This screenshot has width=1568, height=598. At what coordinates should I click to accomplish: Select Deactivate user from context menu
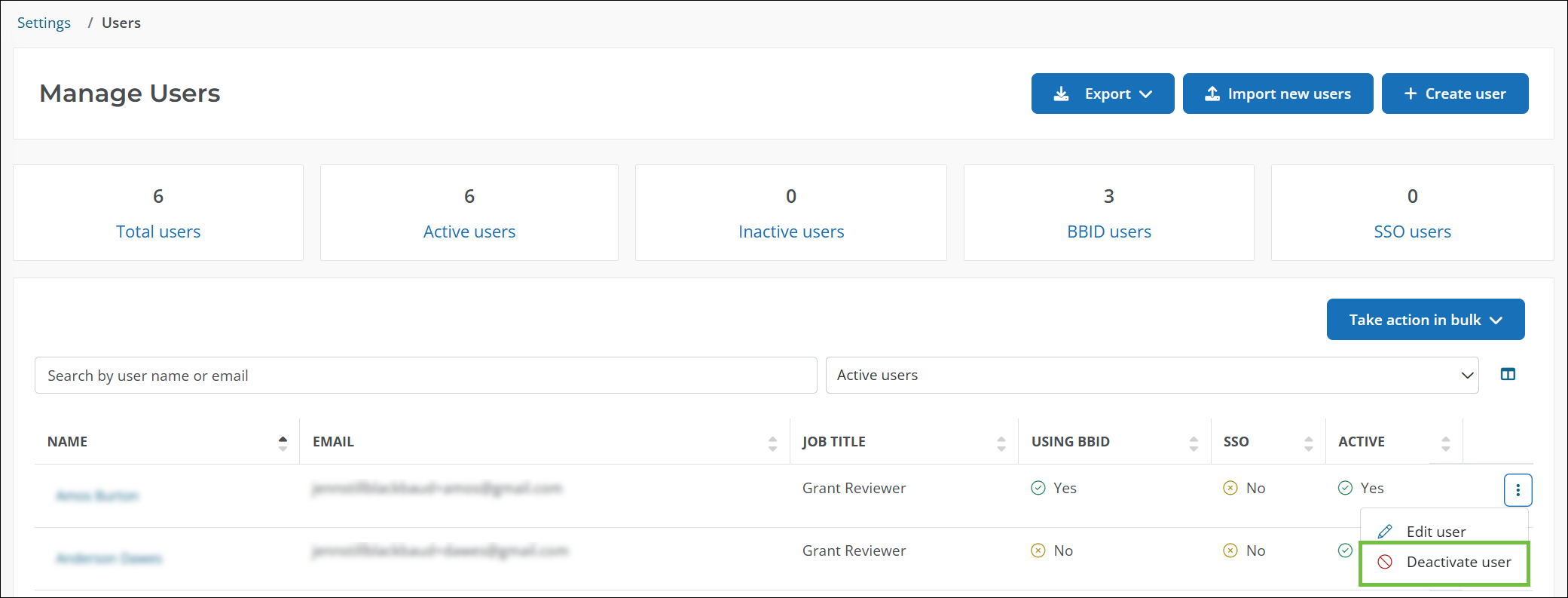pyautogui.click(x=1444, y=563)
